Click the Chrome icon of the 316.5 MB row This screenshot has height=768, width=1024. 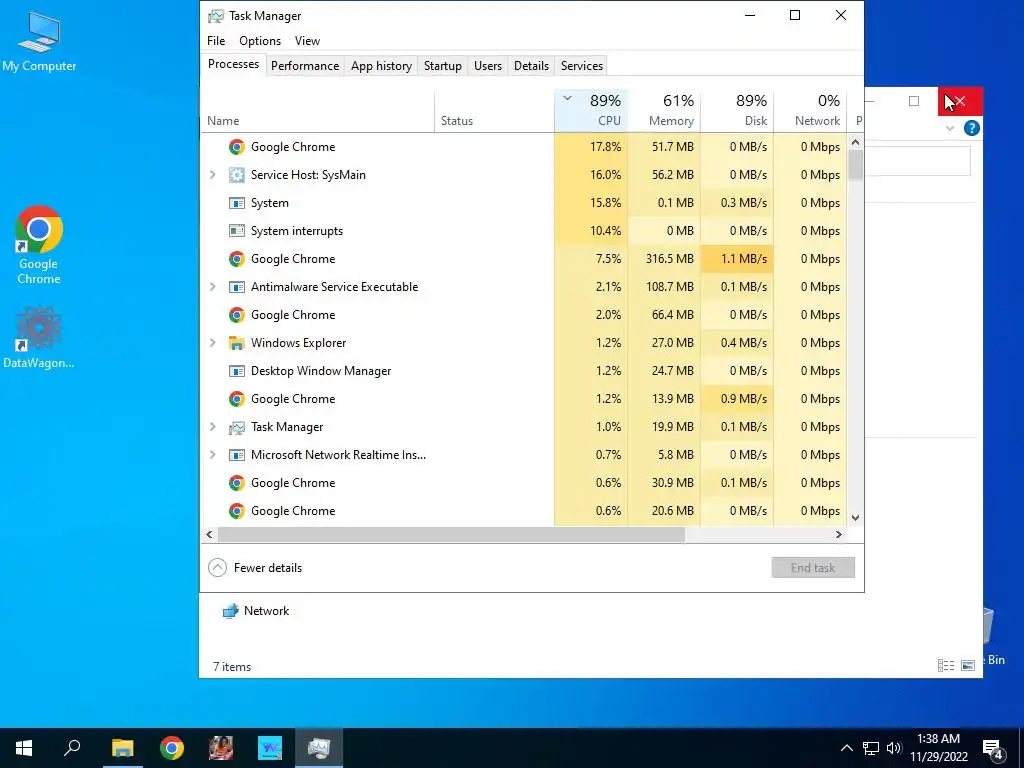tap(236, 259)
